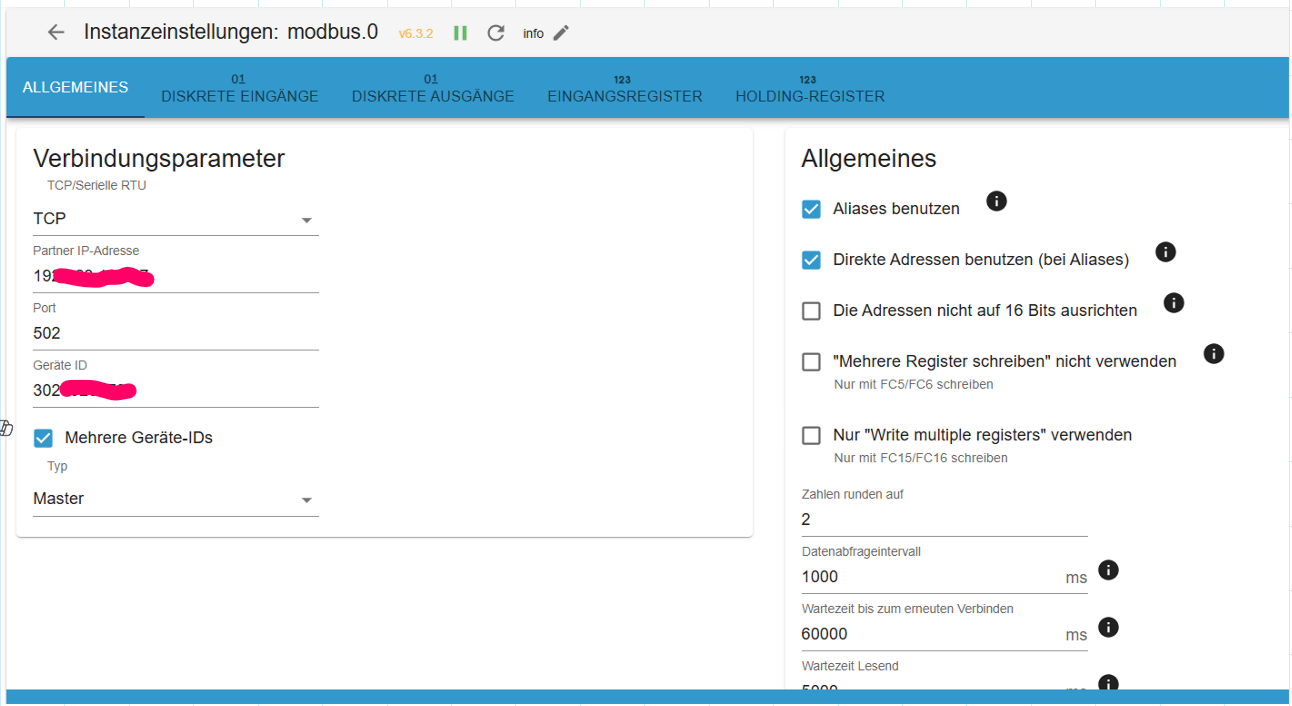Click the back arrow icon
1292x706 pixels.
[56, 33]
